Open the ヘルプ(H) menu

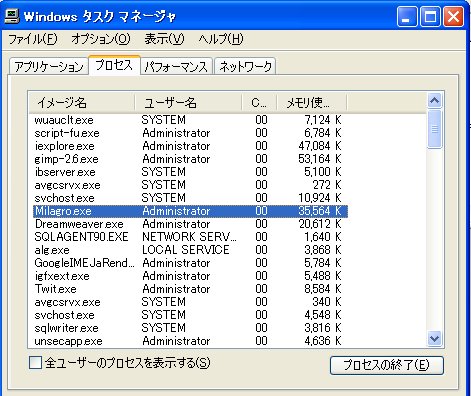tap(221, 39)
